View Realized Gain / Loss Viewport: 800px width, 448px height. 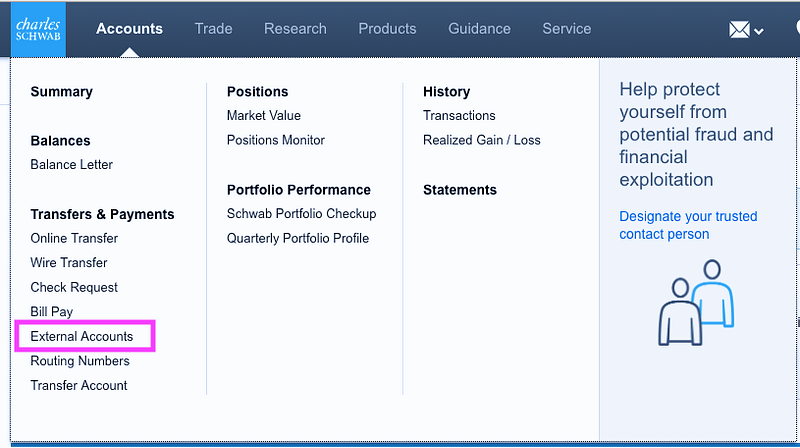(x=482, y=140)
